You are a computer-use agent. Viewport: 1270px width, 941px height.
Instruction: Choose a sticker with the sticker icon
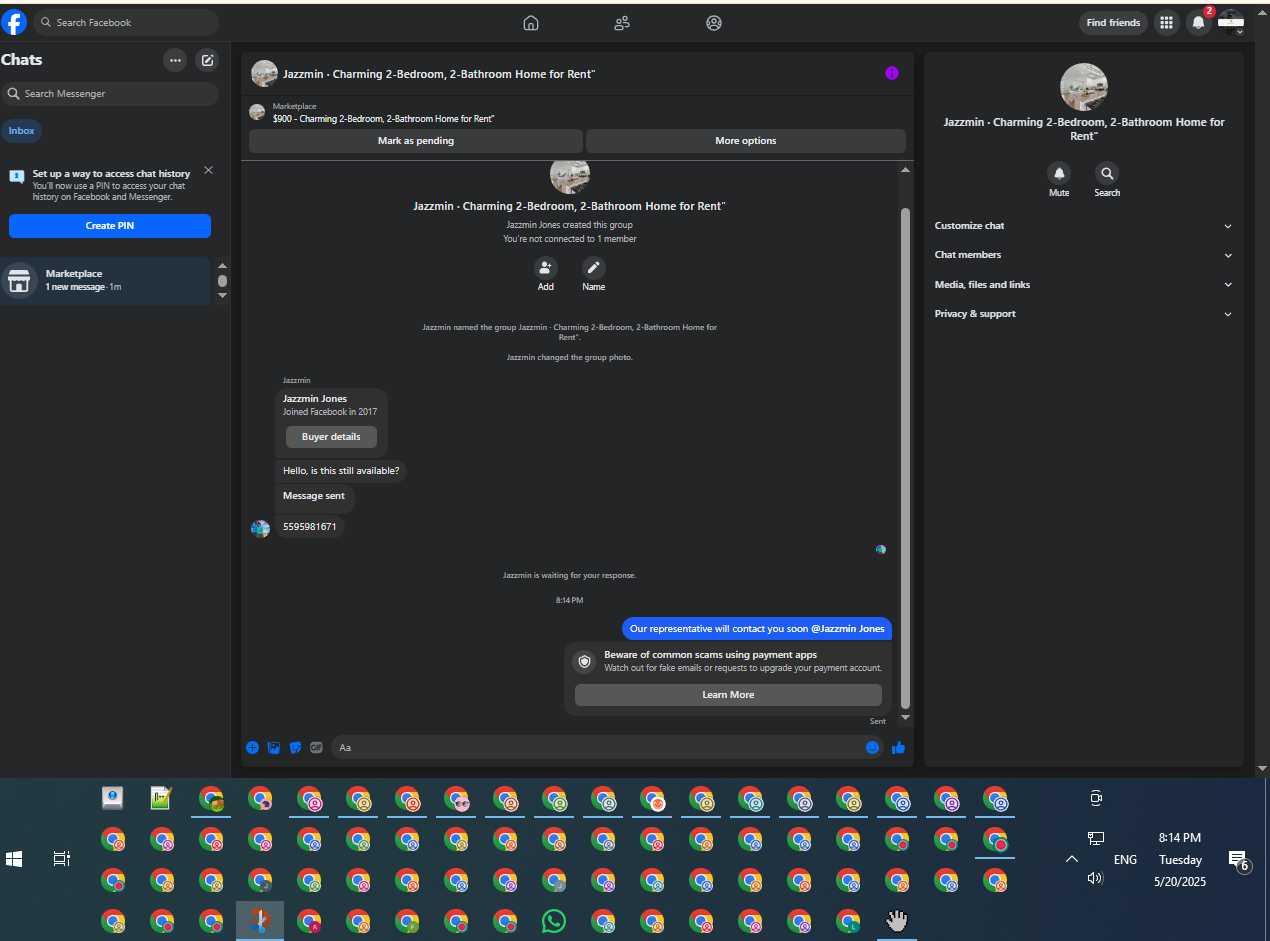click(296, 747)
